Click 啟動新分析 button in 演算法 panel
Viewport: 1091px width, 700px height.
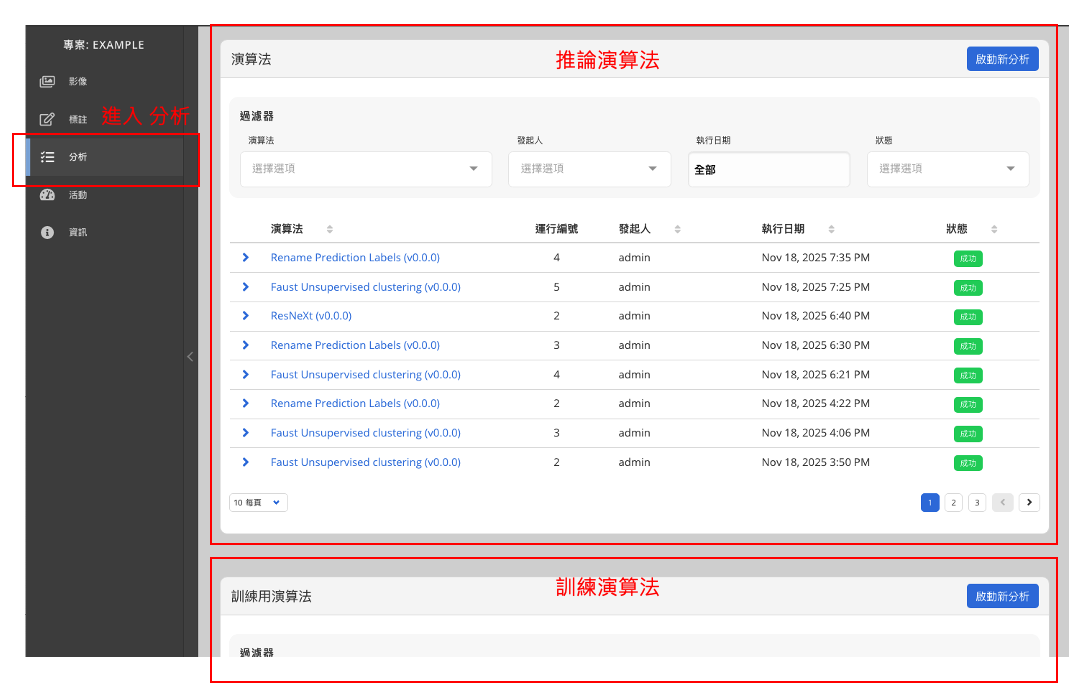tap(1002, 59)
